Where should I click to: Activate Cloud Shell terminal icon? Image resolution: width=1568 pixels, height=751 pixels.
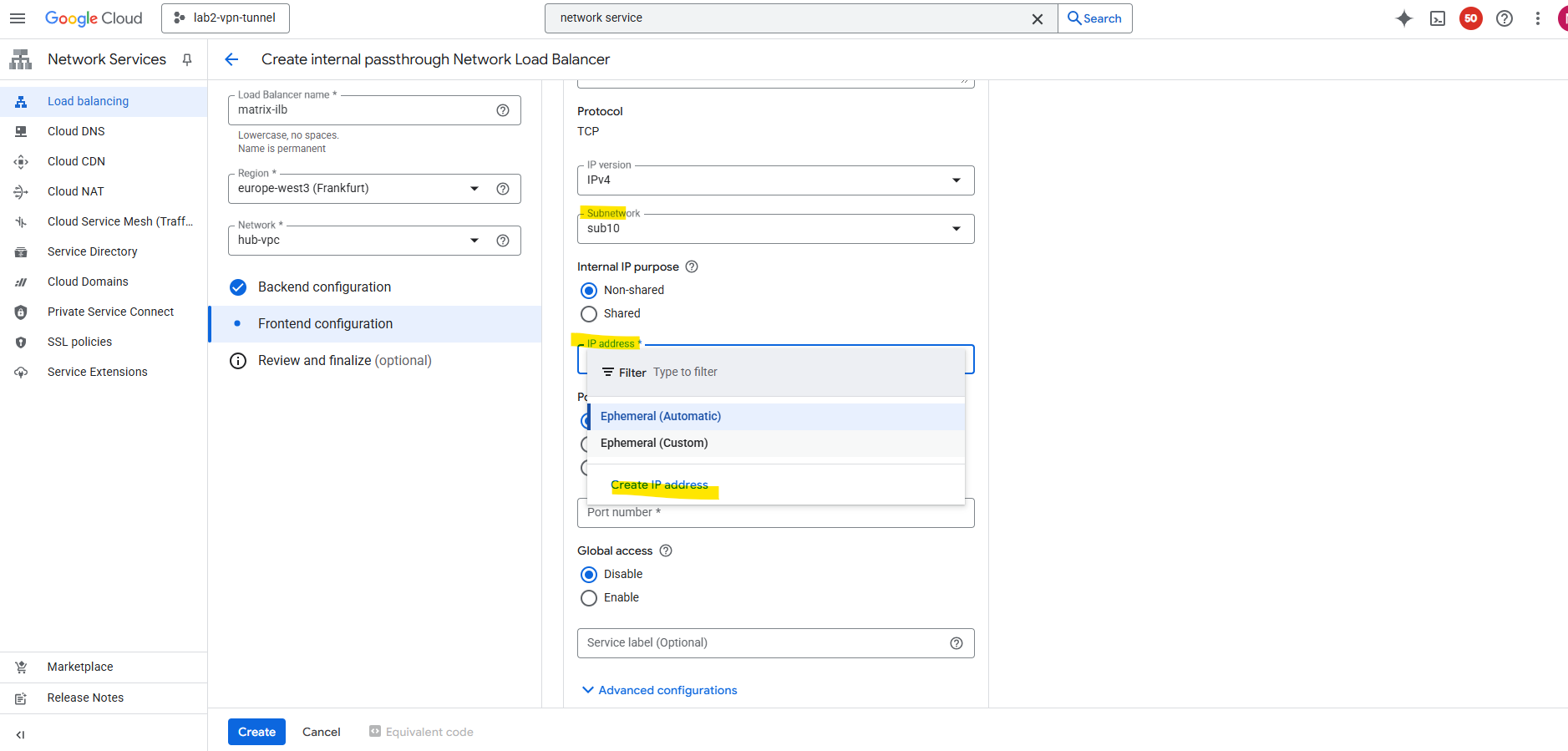1438,18
